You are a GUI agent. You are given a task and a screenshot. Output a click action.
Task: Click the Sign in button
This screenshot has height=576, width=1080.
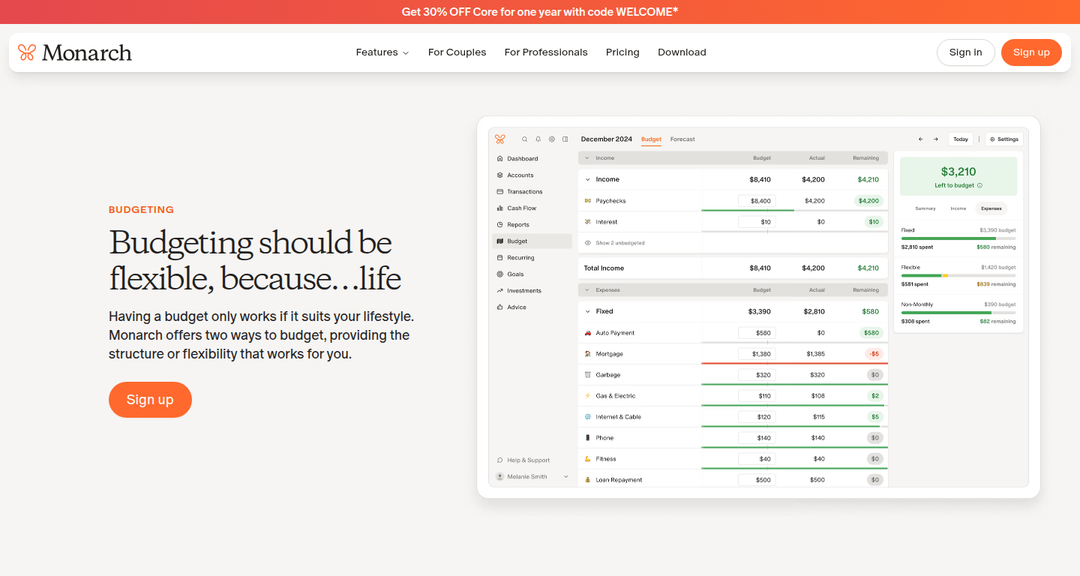click(x=966, y=52)
